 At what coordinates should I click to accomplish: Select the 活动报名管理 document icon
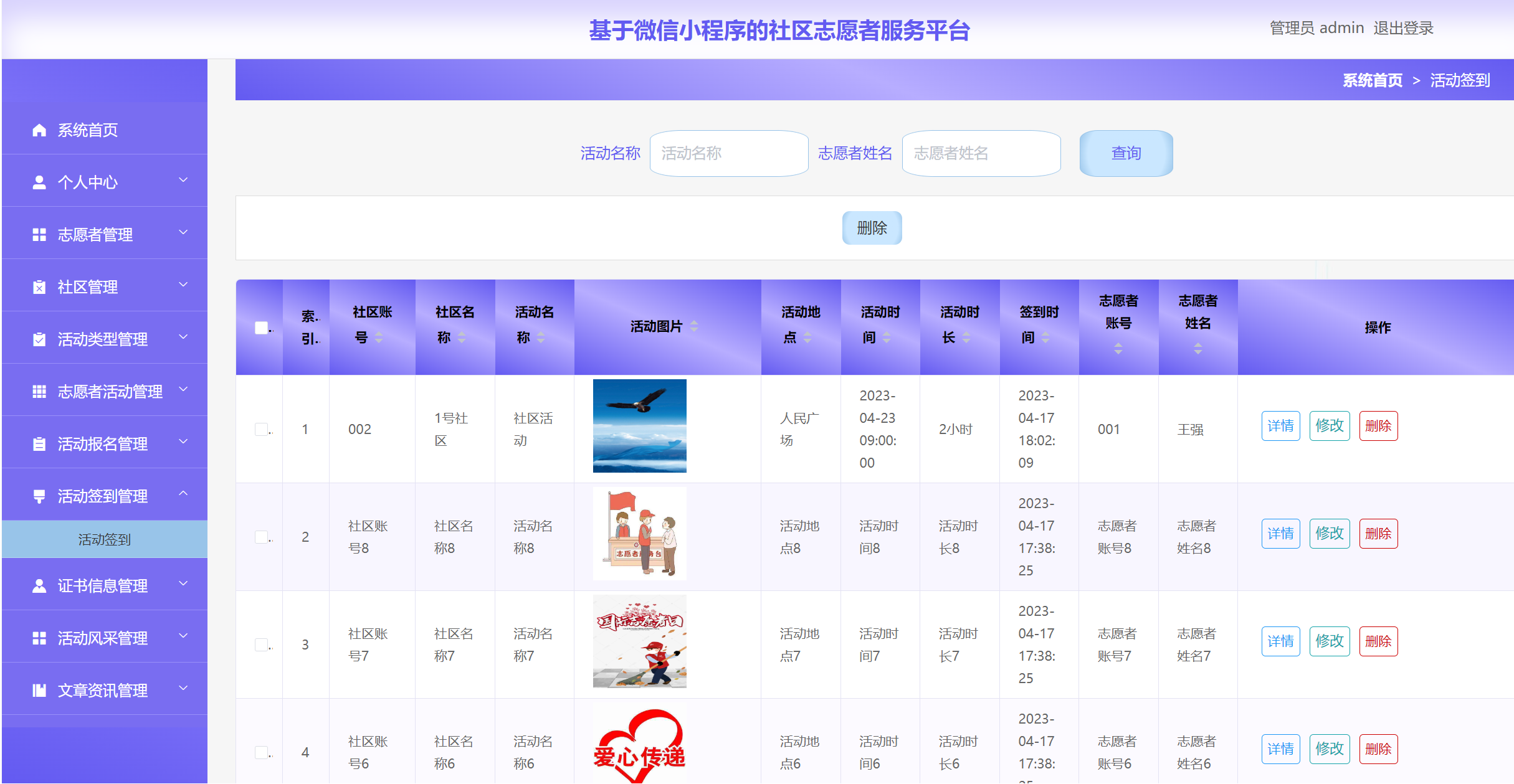coord(39,443)
